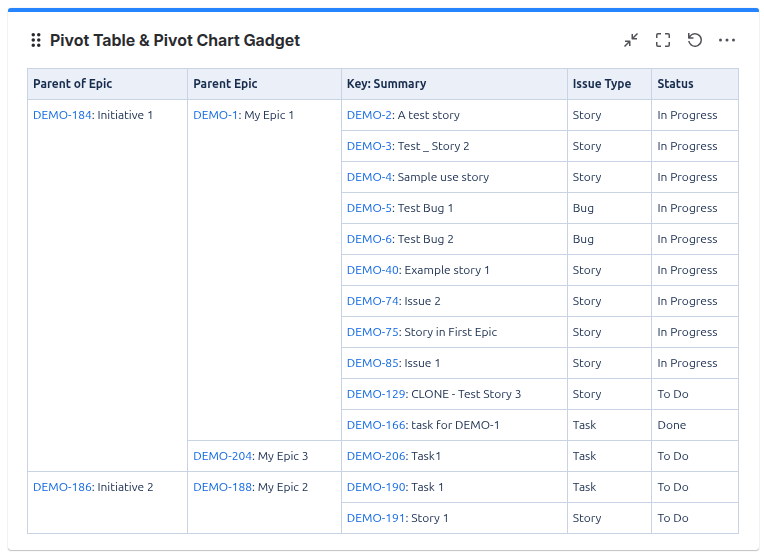Open the DEMO-1 epic link
The width and height of the screenshot is (764, 555).
(x=215, y=115)
